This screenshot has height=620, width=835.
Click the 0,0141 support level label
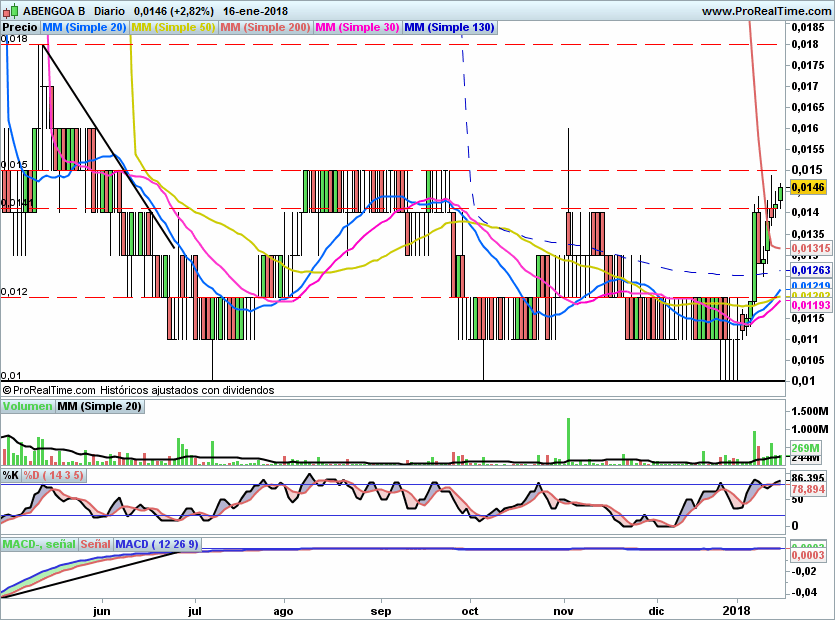[17, 203]
